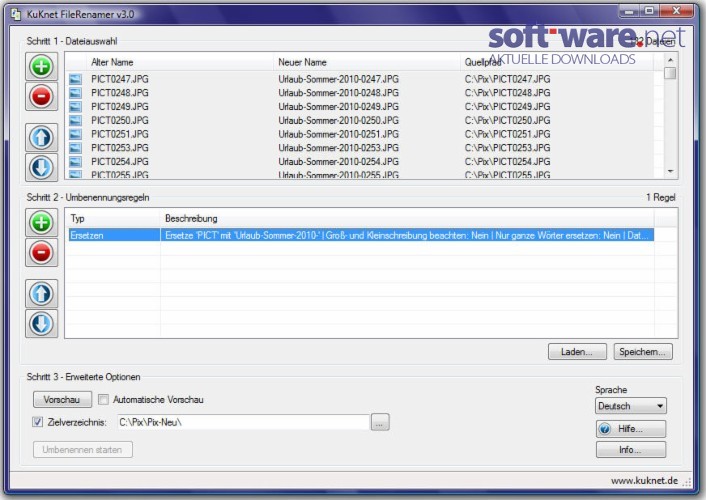Toggle the Automatische Vorschau checkbox
The width and height of the screenshot is (706, 500).
click(104, 400)
